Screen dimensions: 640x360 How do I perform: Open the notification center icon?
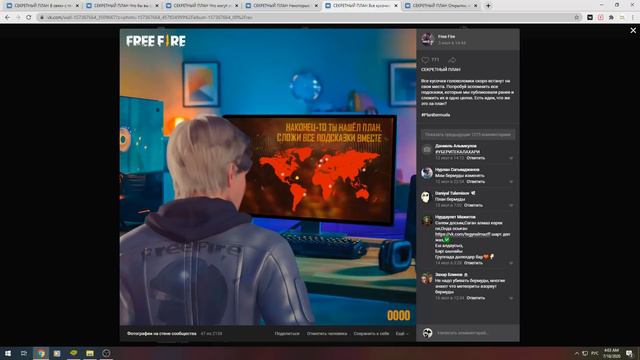point(629,353)
